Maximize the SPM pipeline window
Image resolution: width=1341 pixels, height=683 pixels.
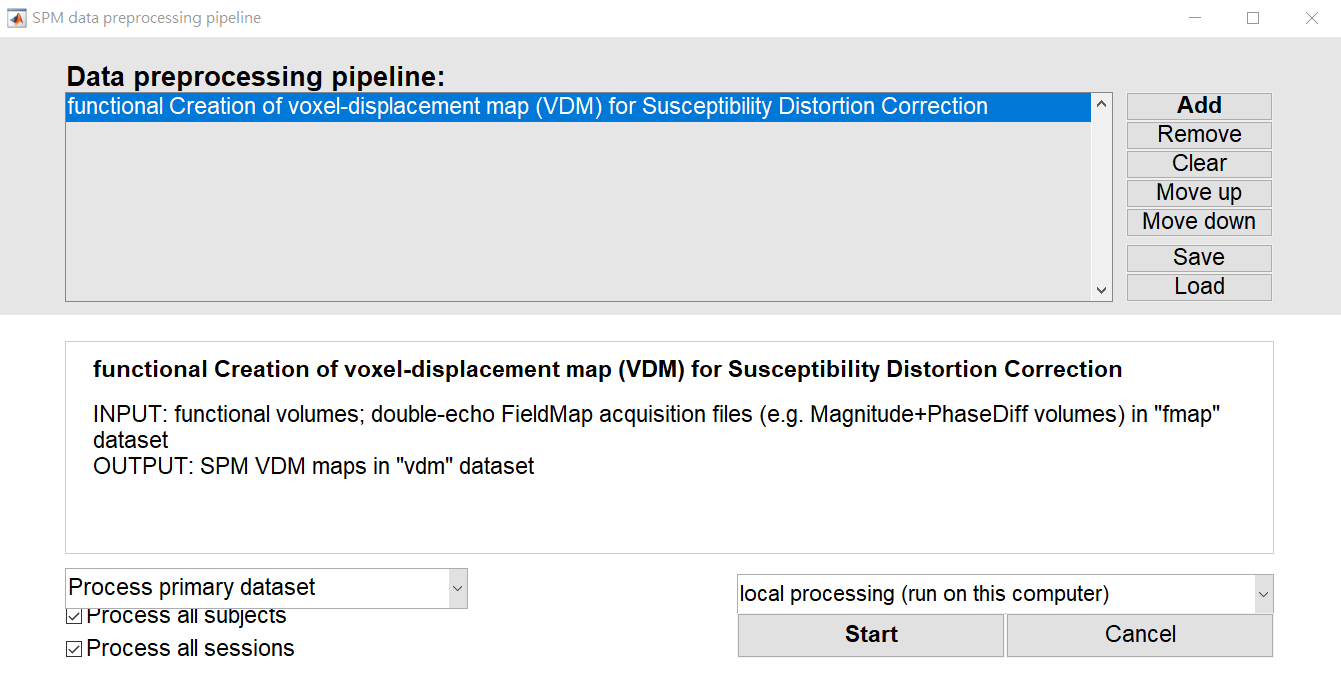coord(1253,18)
